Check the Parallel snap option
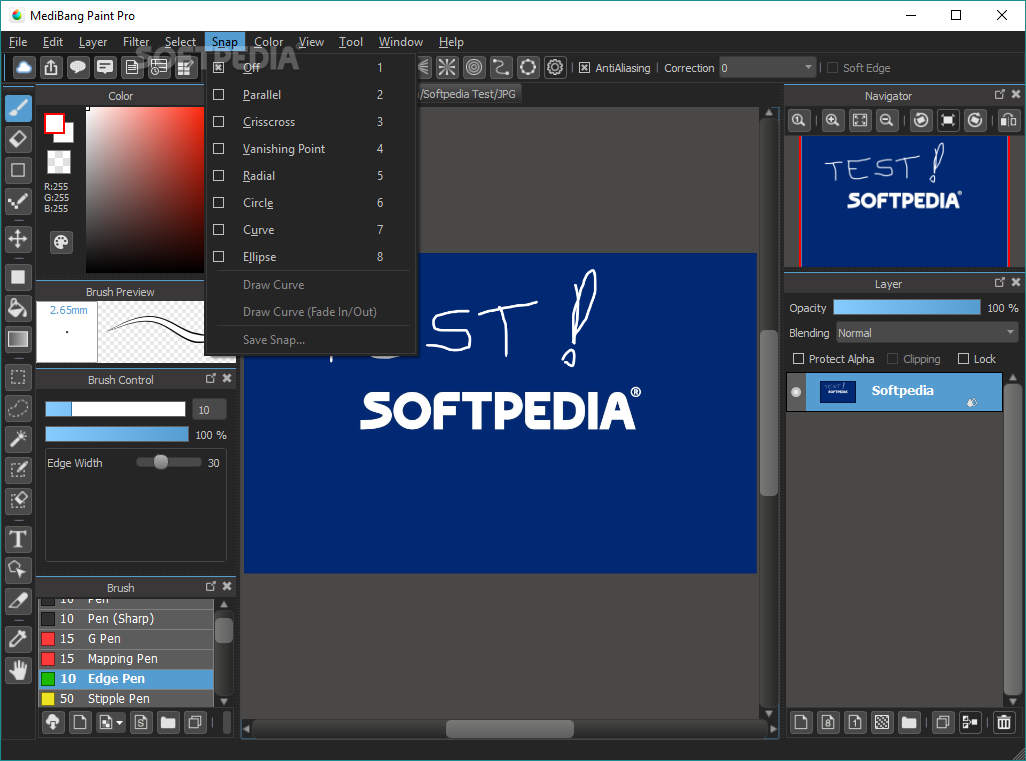 click(x=219, y=95)
